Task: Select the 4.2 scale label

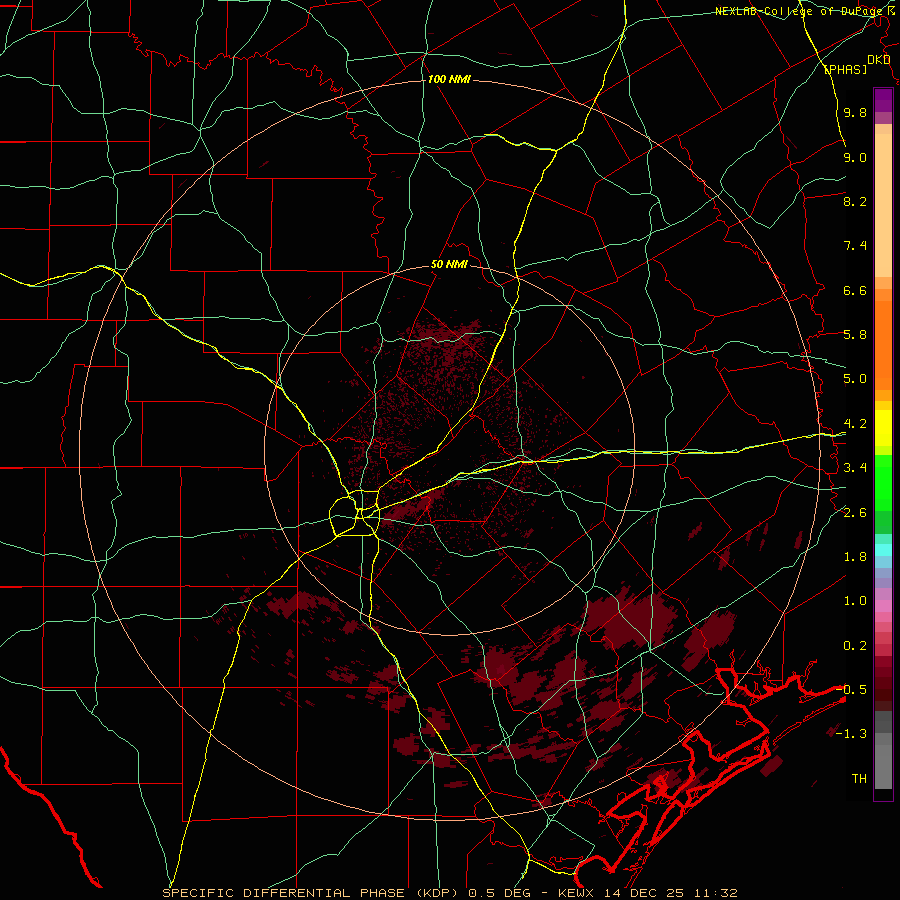Action: click(x=855, y=424)
